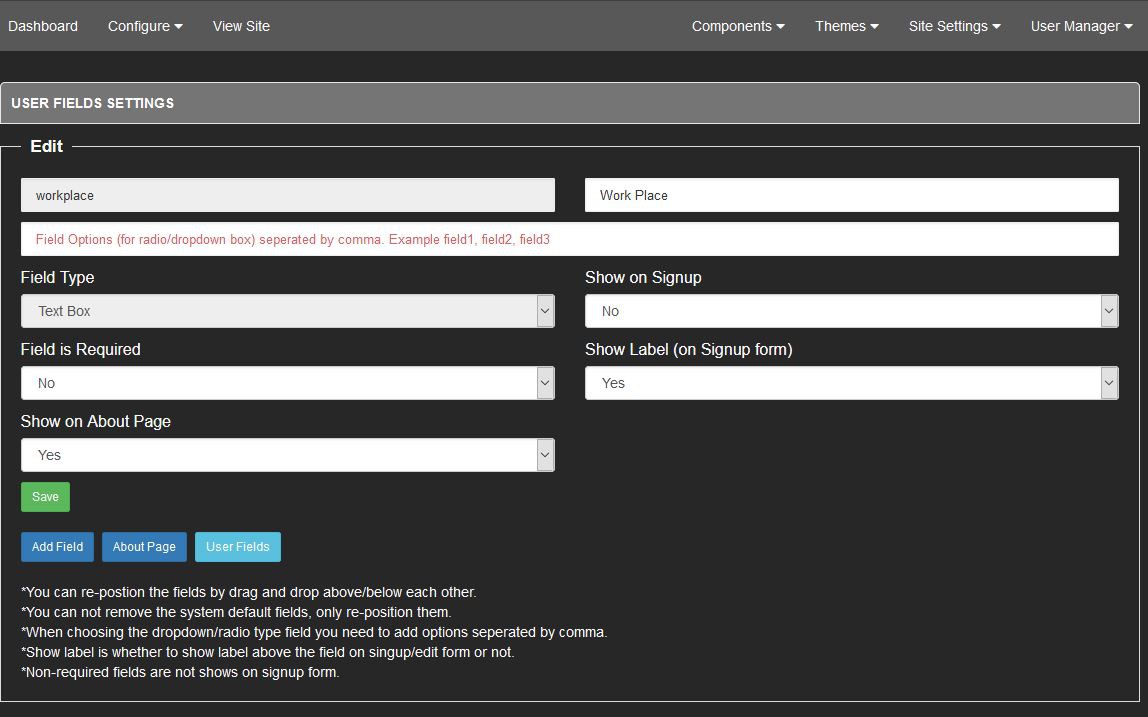
Task: Expand the User Manager menu
Action: [1081, 26]
